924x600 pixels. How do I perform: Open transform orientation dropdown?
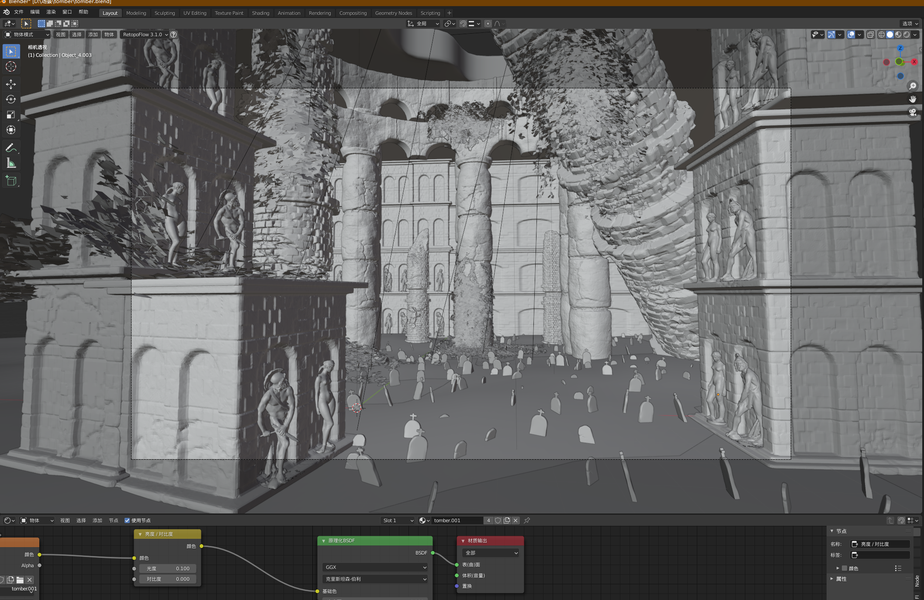[423, 24]
